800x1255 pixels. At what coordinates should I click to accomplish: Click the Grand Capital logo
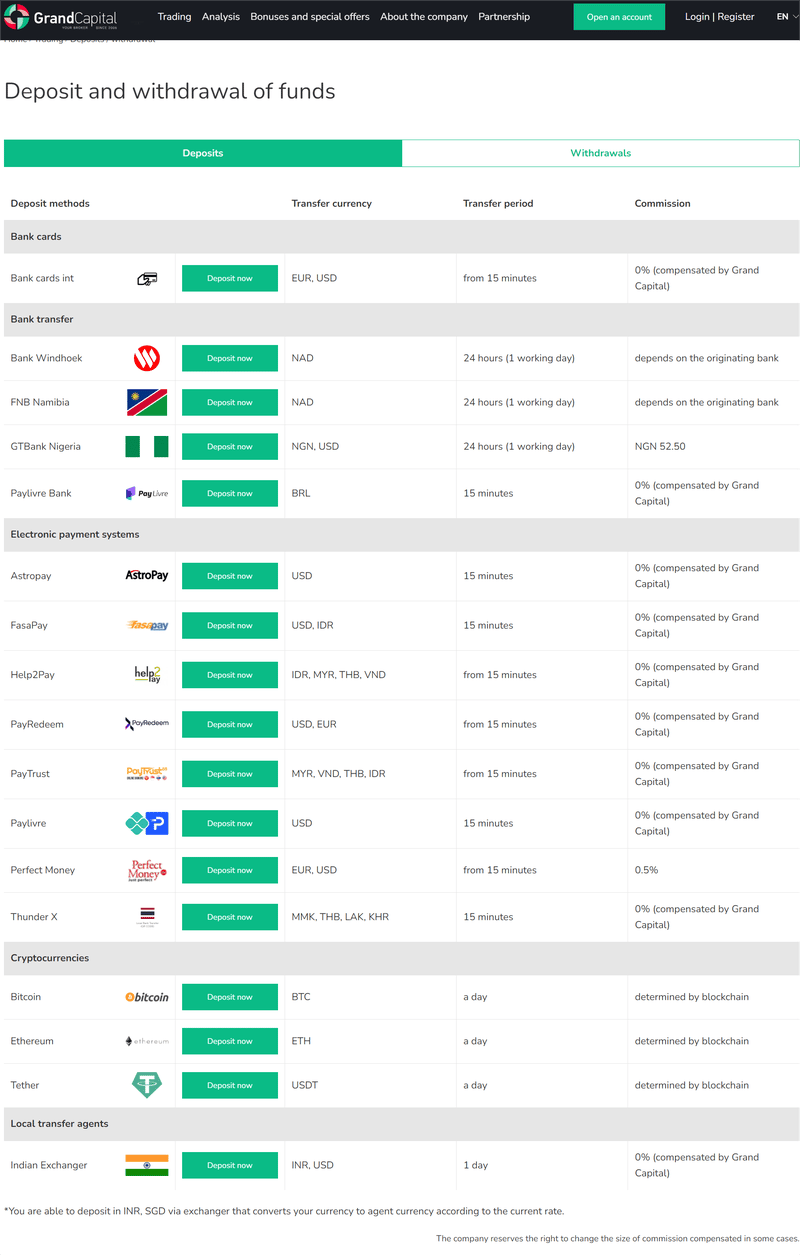(62, 18)
